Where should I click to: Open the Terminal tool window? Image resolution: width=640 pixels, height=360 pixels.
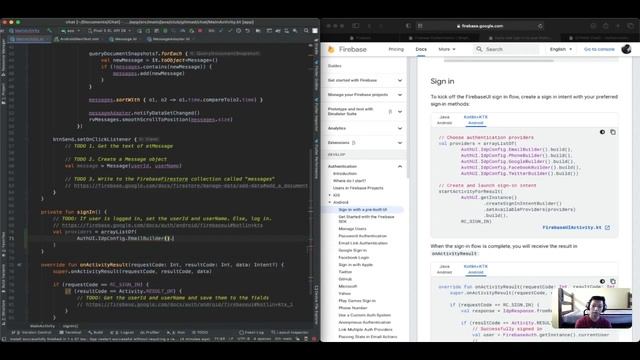70,333
